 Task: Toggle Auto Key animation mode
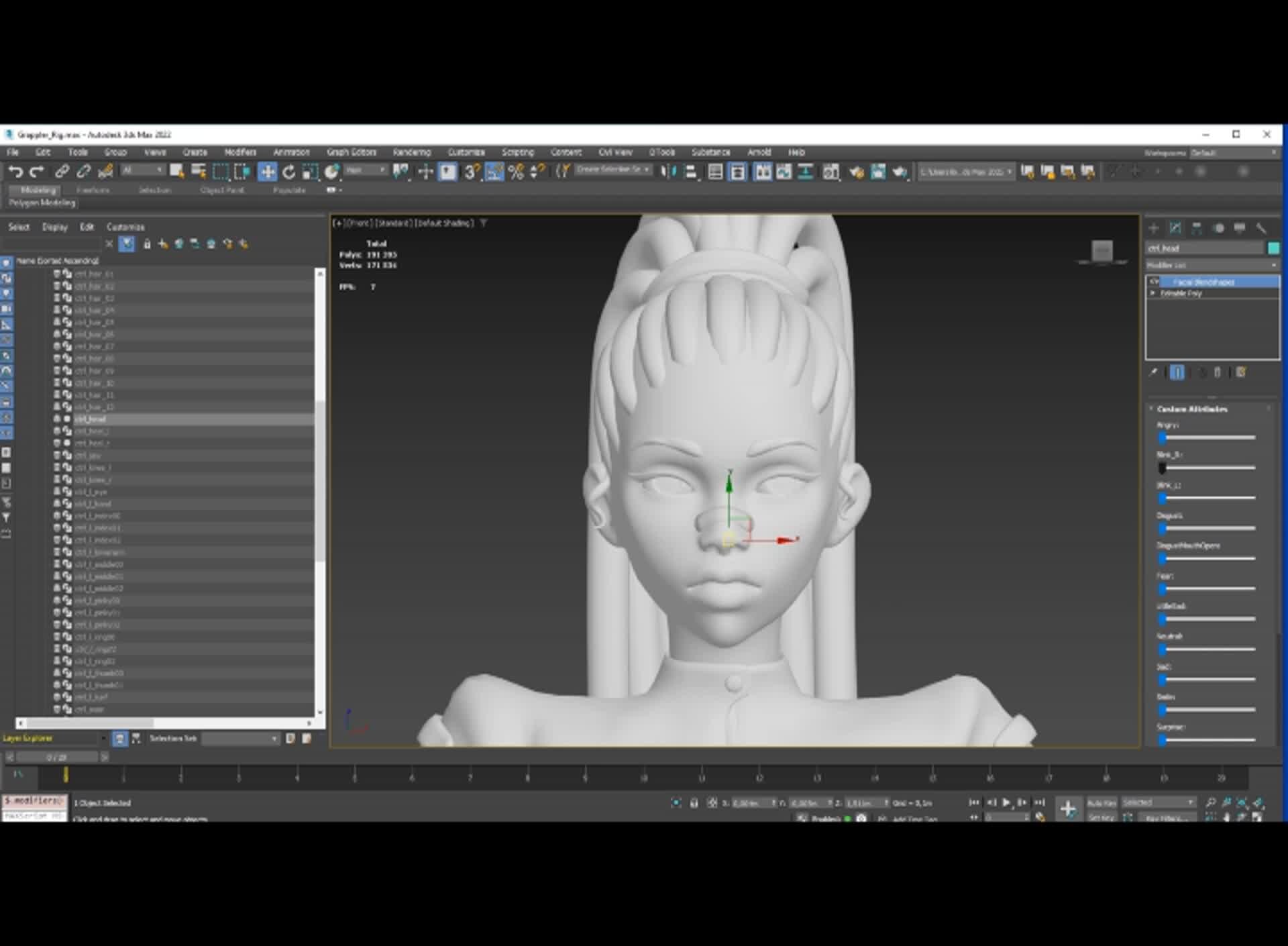pos(1101,802)
